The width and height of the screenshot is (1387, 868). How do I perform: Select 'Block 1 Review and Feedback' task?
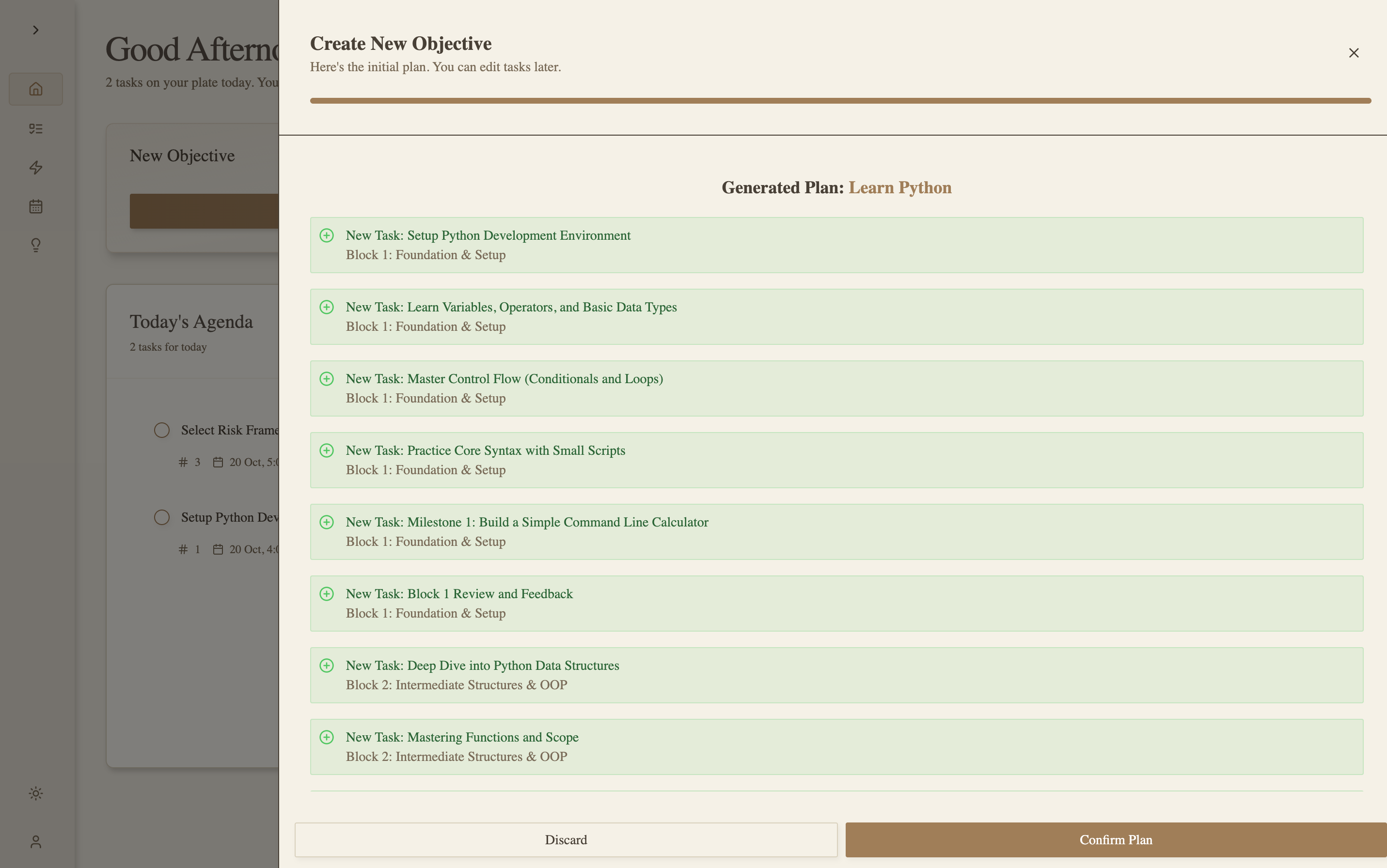point(836,604)
